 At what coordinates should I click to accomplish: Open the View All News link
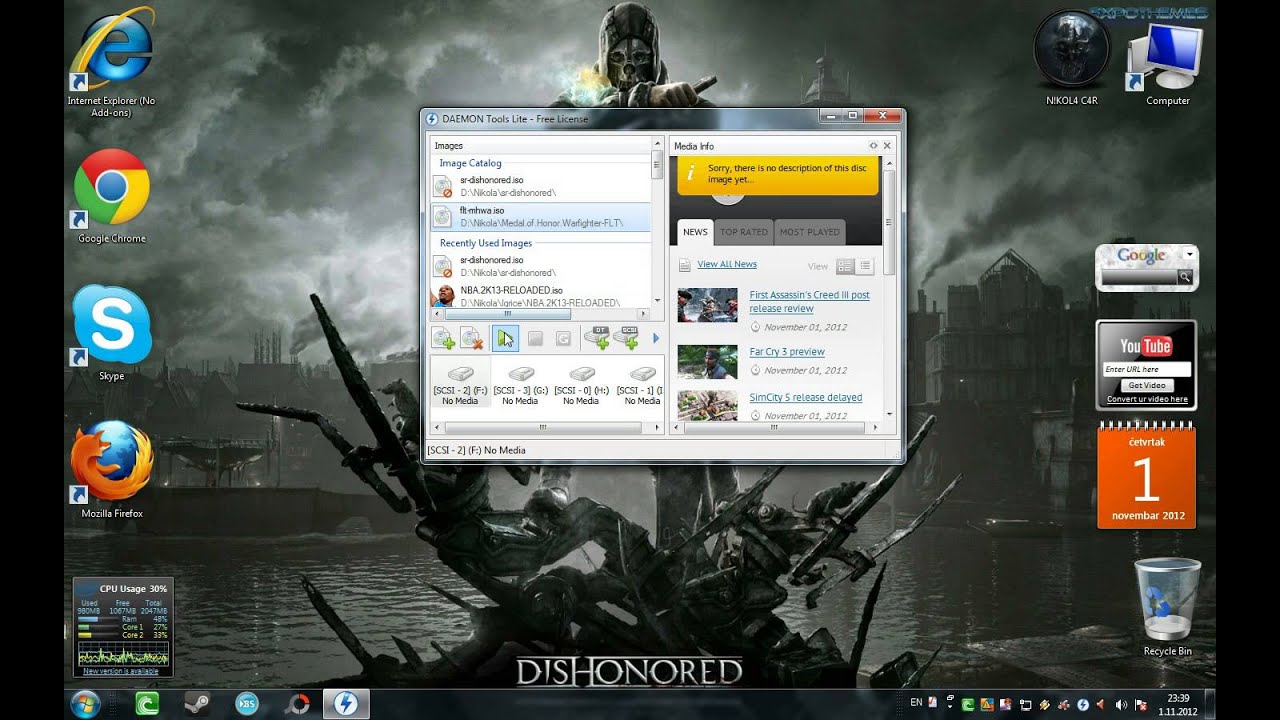click(727, 264)
